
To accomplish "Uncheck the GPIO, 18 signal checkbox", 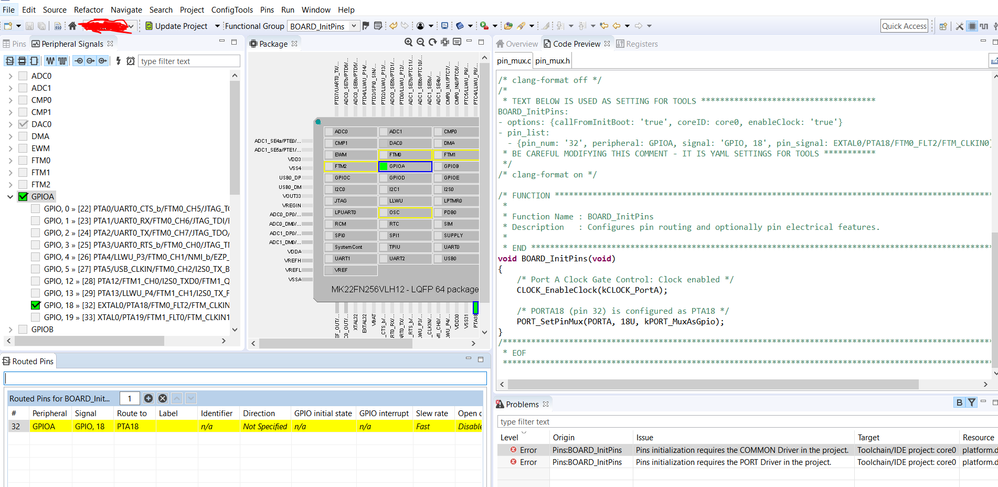I will point(36,305).
